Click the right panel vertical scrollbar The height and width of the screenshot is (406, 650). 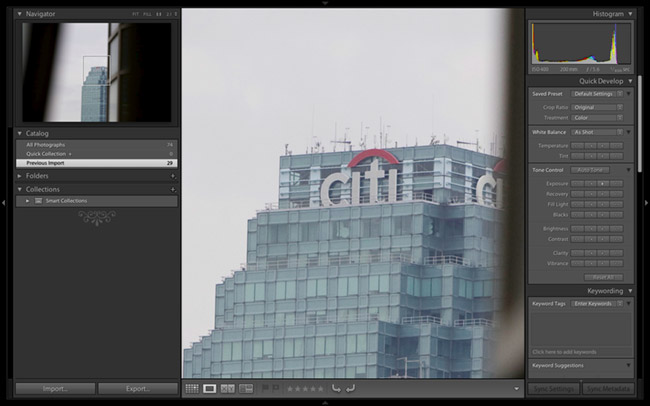click(x=640, y=124)
